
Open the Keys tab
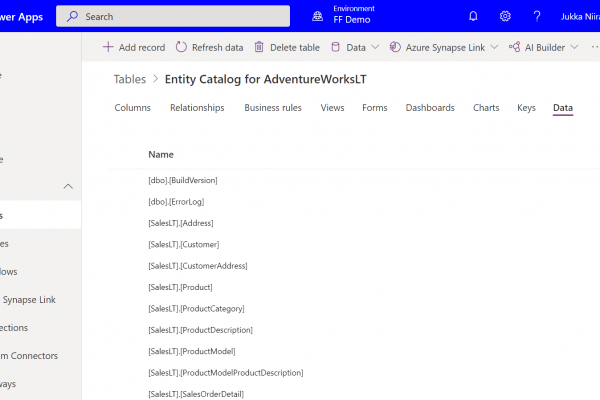[526, 108]
